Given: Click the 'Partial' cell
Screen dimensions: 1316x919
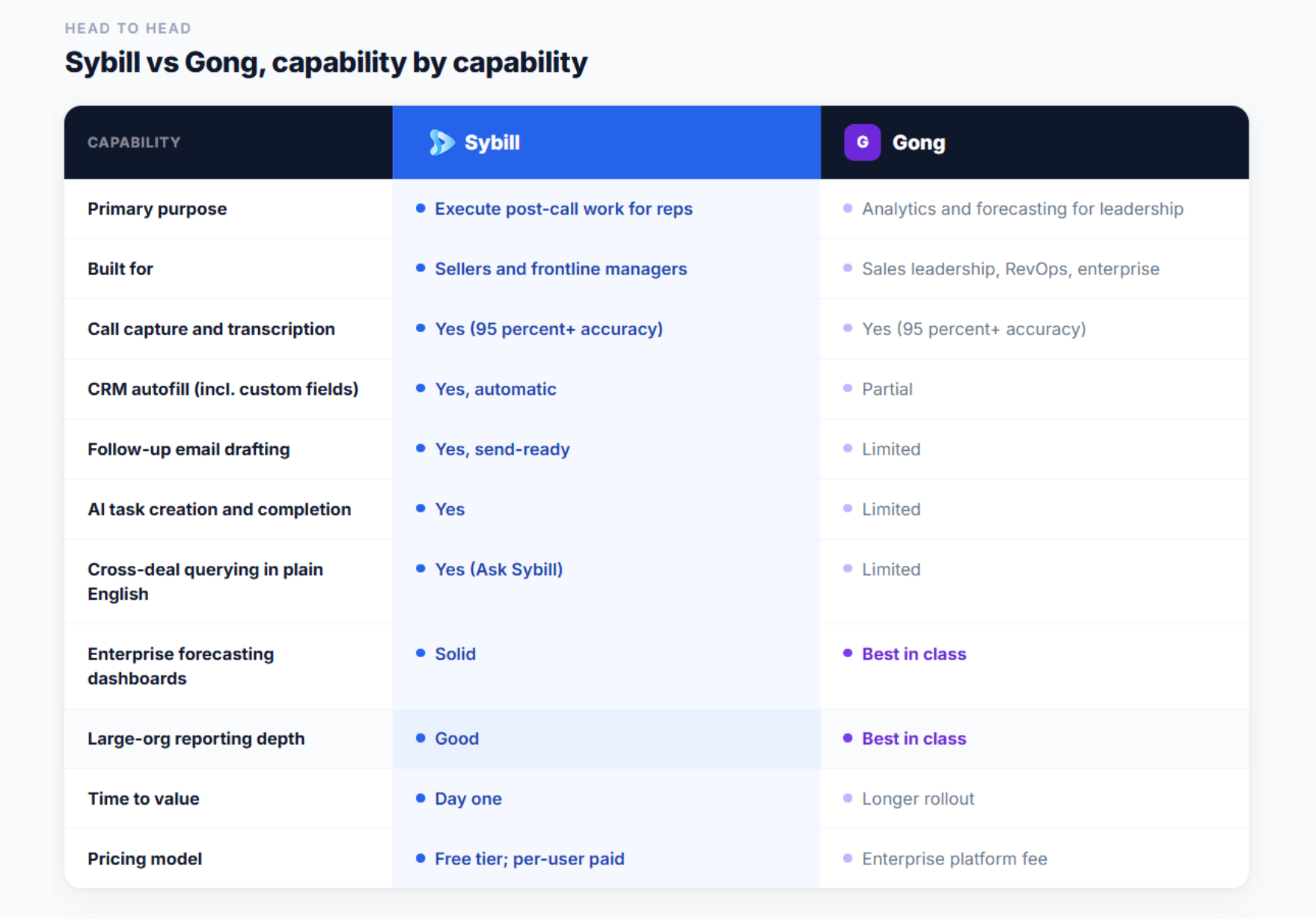Looking at the screenshot, I should (x=887, y=389).
